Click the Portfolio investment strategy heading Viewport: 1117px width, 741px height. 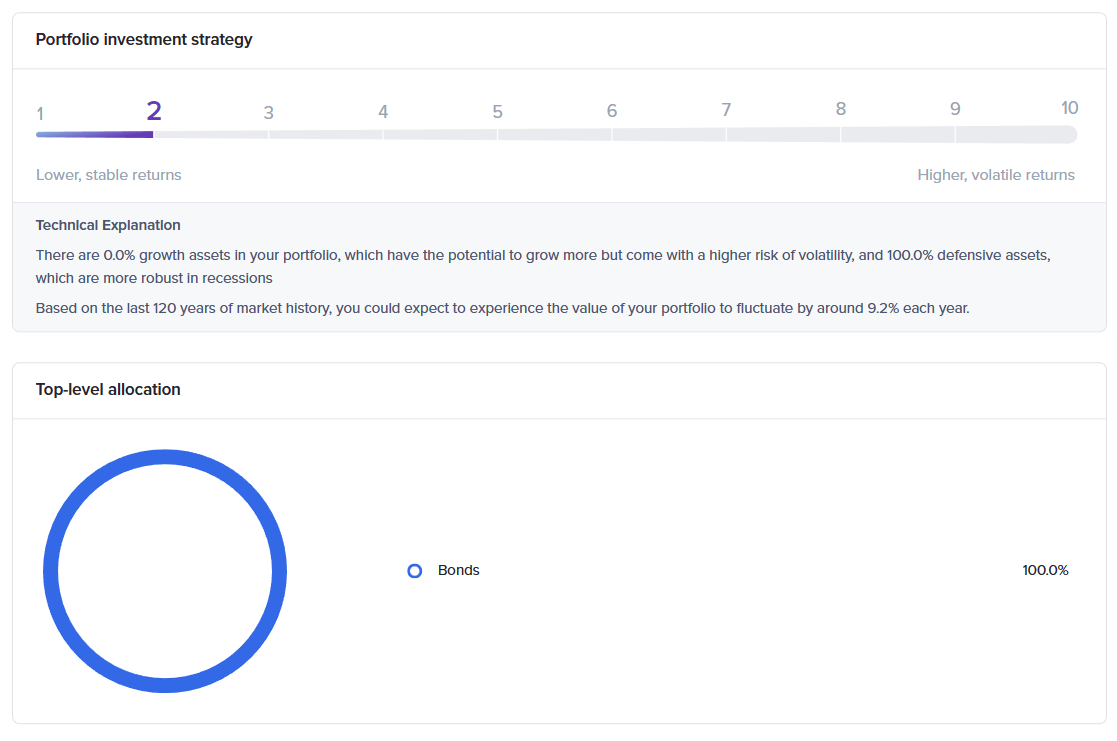tap(144, 40)
